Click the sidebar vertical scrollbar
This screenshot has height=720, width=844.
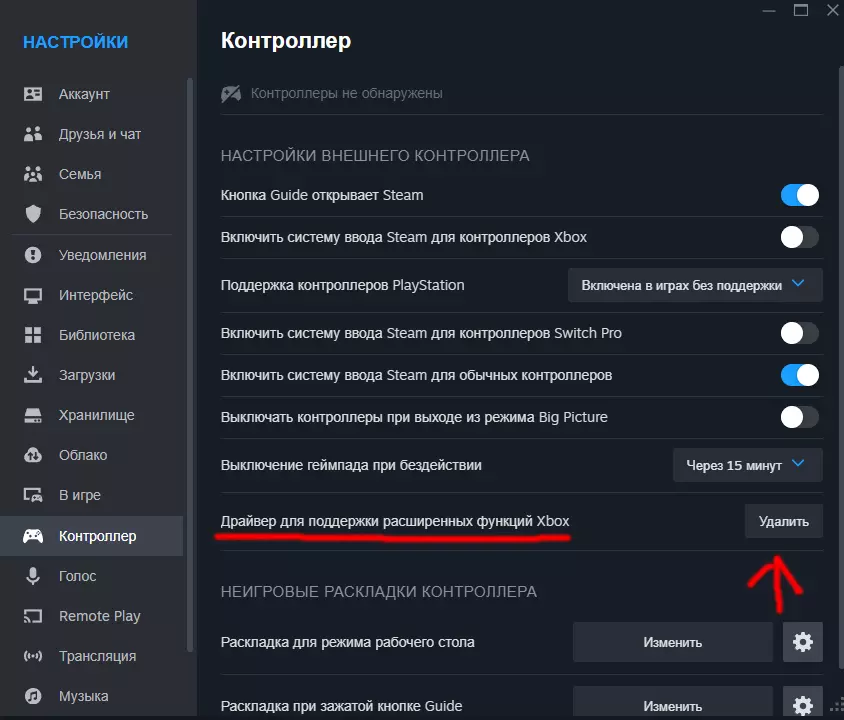(x=190, y=300)
